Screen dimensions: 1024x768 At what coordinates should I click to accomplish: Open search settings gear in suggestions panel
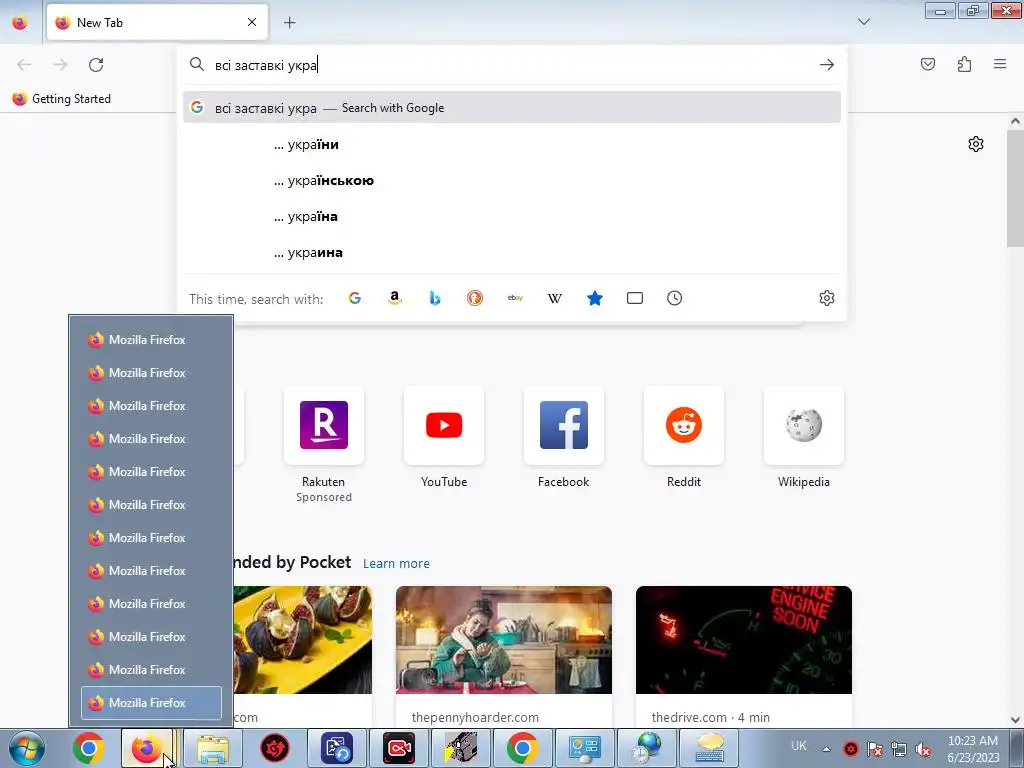827,298
